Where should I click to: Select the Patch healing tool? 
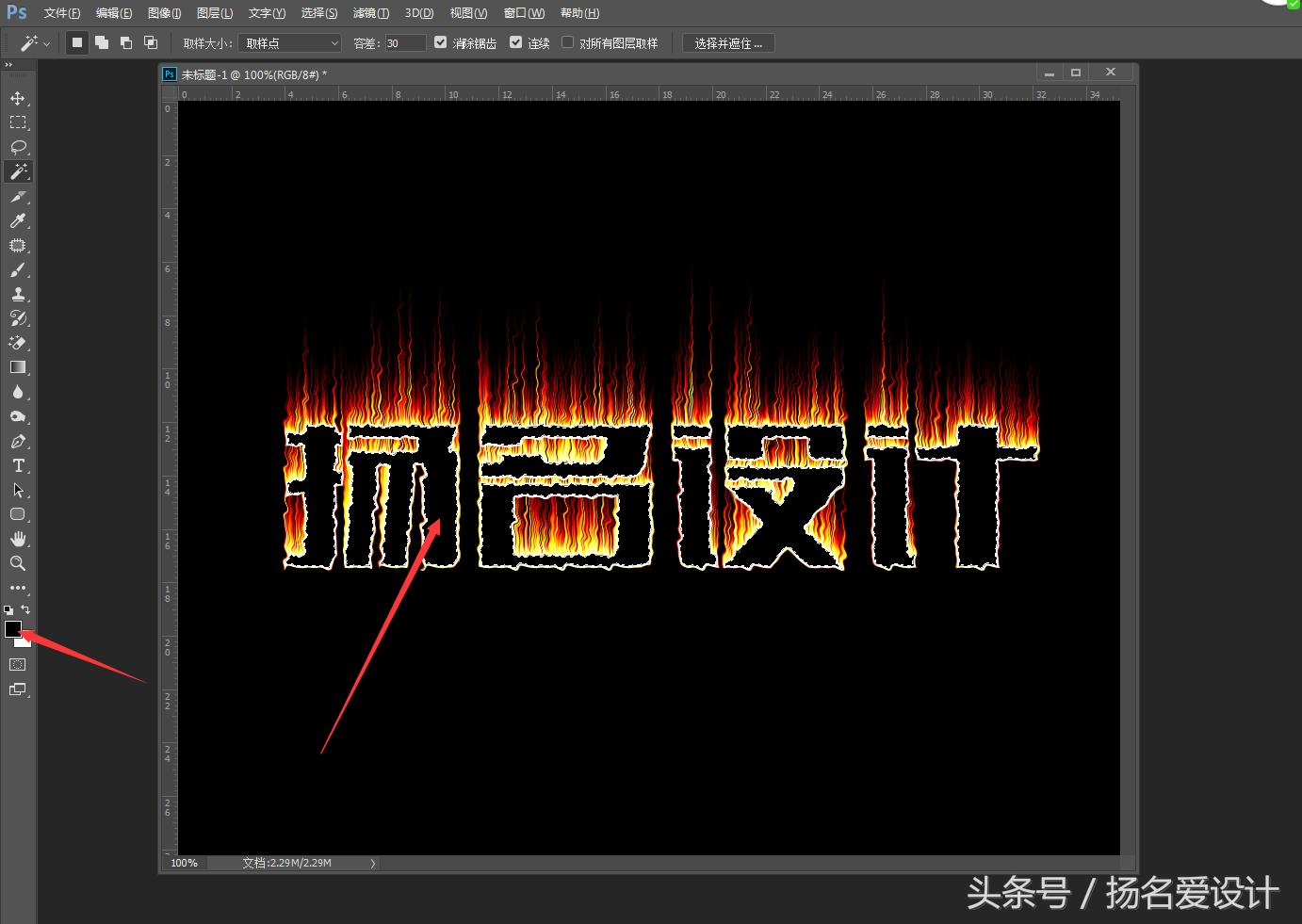18,245
